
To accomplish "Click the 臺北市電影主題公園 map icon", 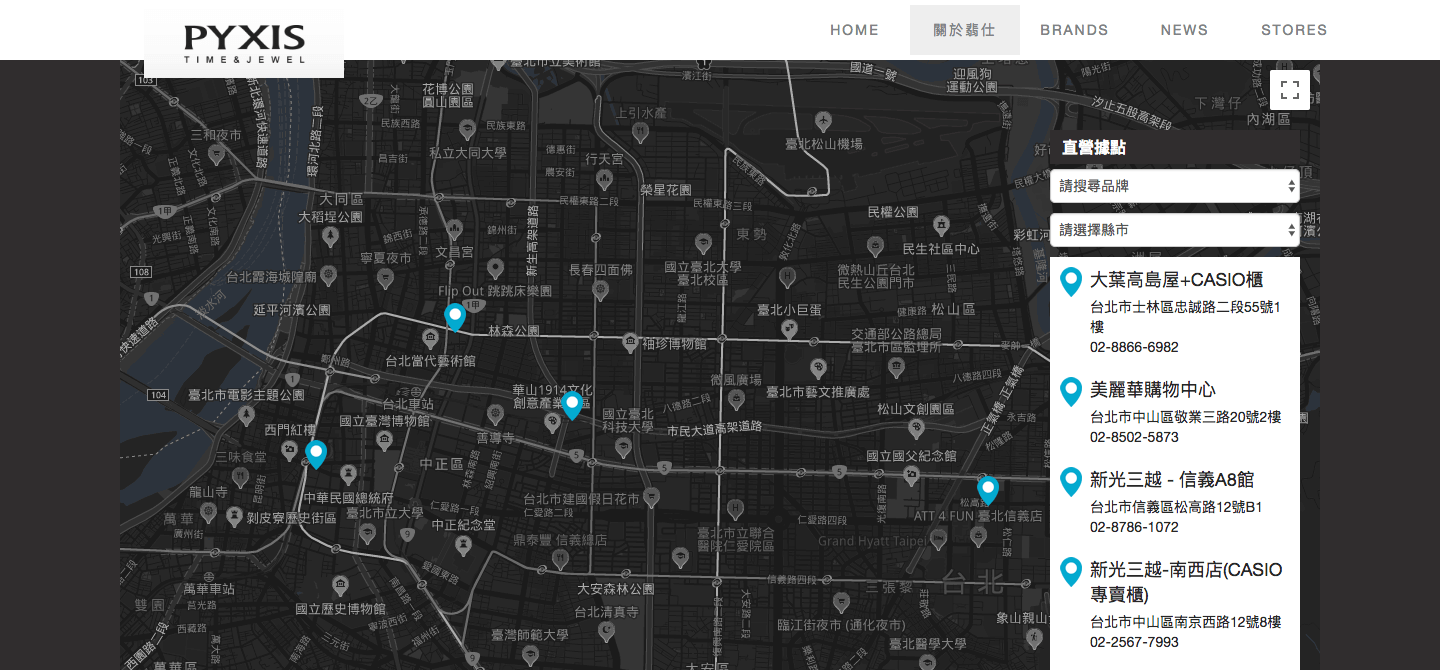I will pyautogui.click(x=246, y=413).
